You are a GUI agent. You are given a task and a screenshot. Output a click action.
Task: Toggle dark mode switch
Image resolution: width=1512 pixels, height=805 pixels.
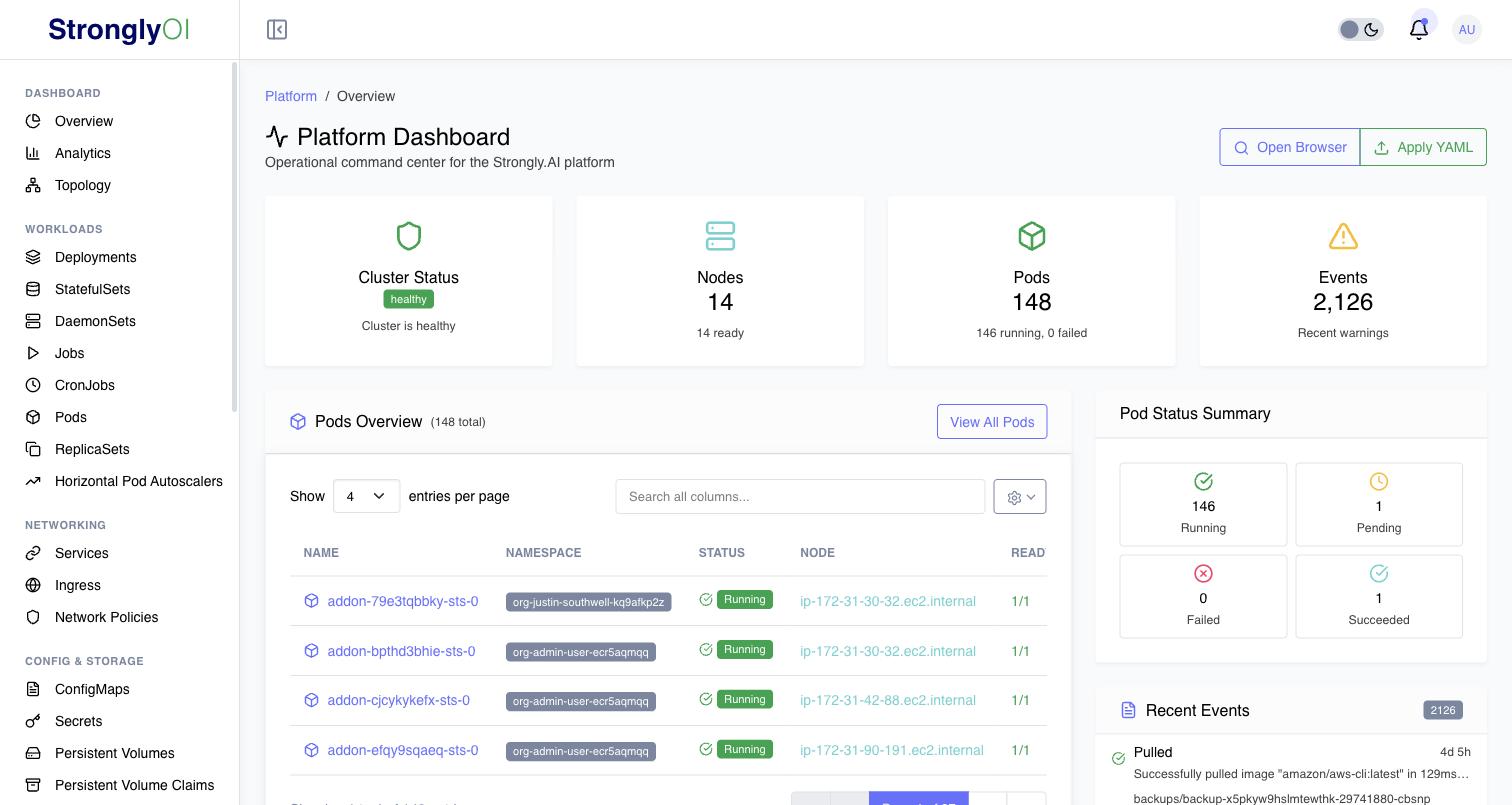(x=1360, y=30)
